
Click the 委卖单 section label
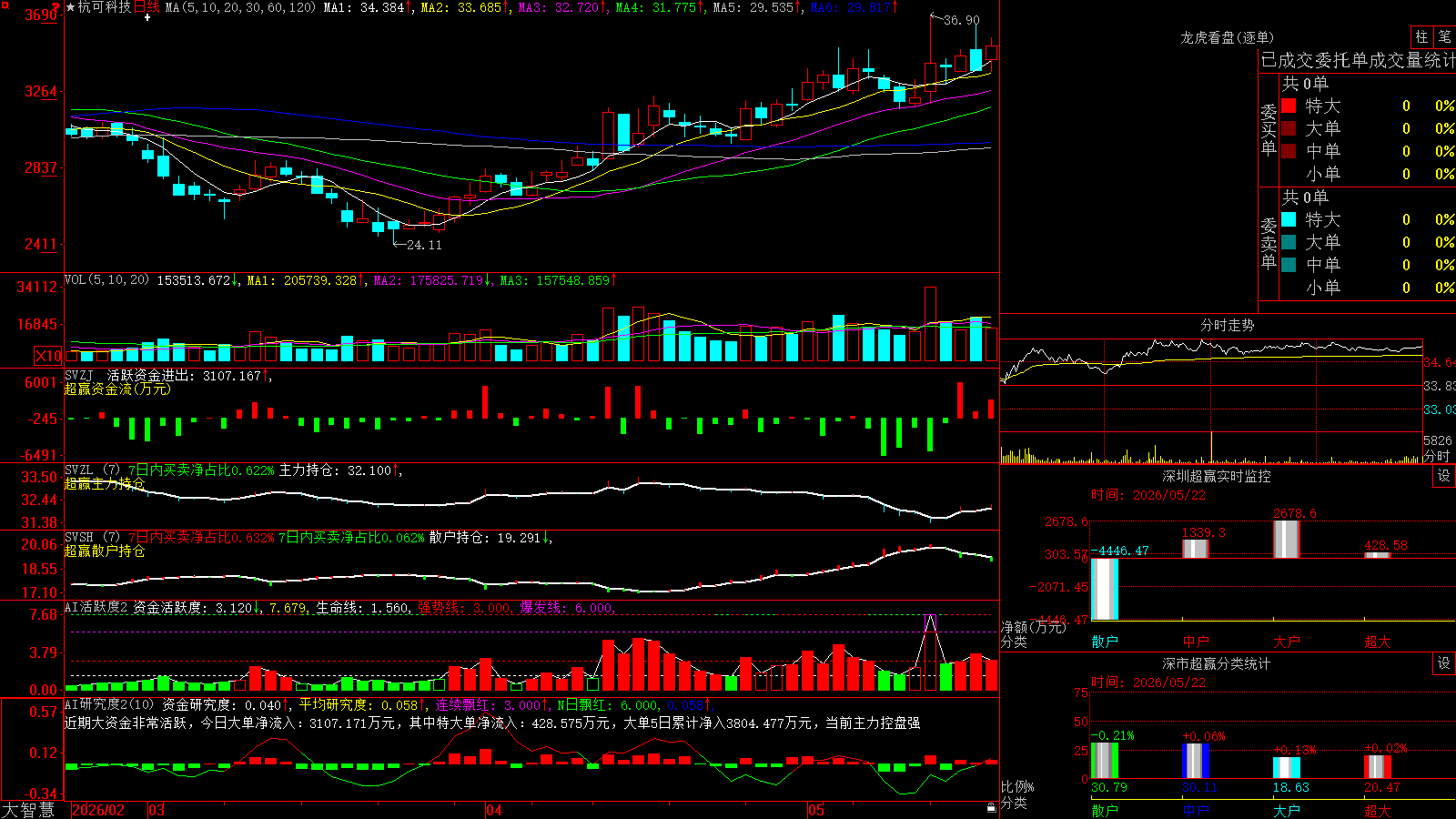pos(1269,243)
